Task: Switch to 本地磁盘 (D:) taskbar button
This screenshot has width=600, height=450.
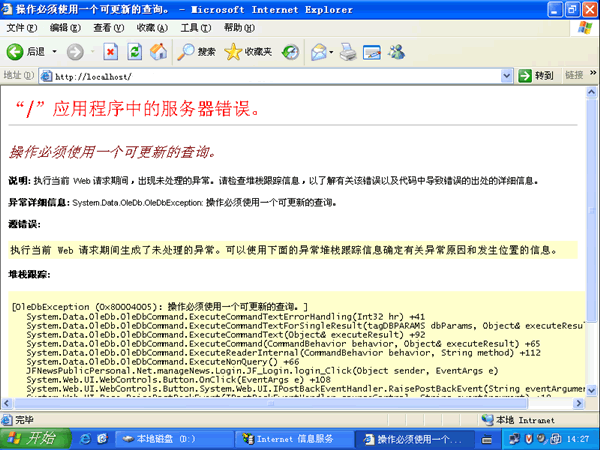Action: point(174,439)
